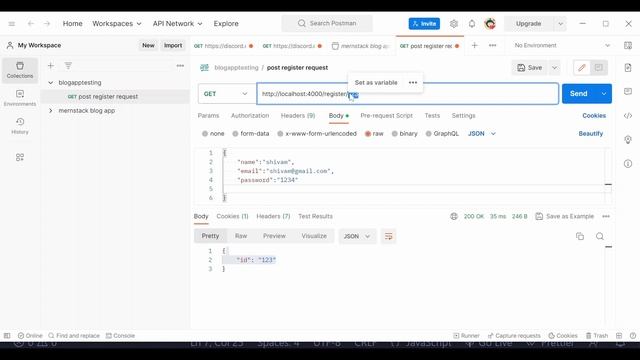Select the raw body type
This screenshot has height=360, width=640.
pyautogui.click(x=374, y=133)
